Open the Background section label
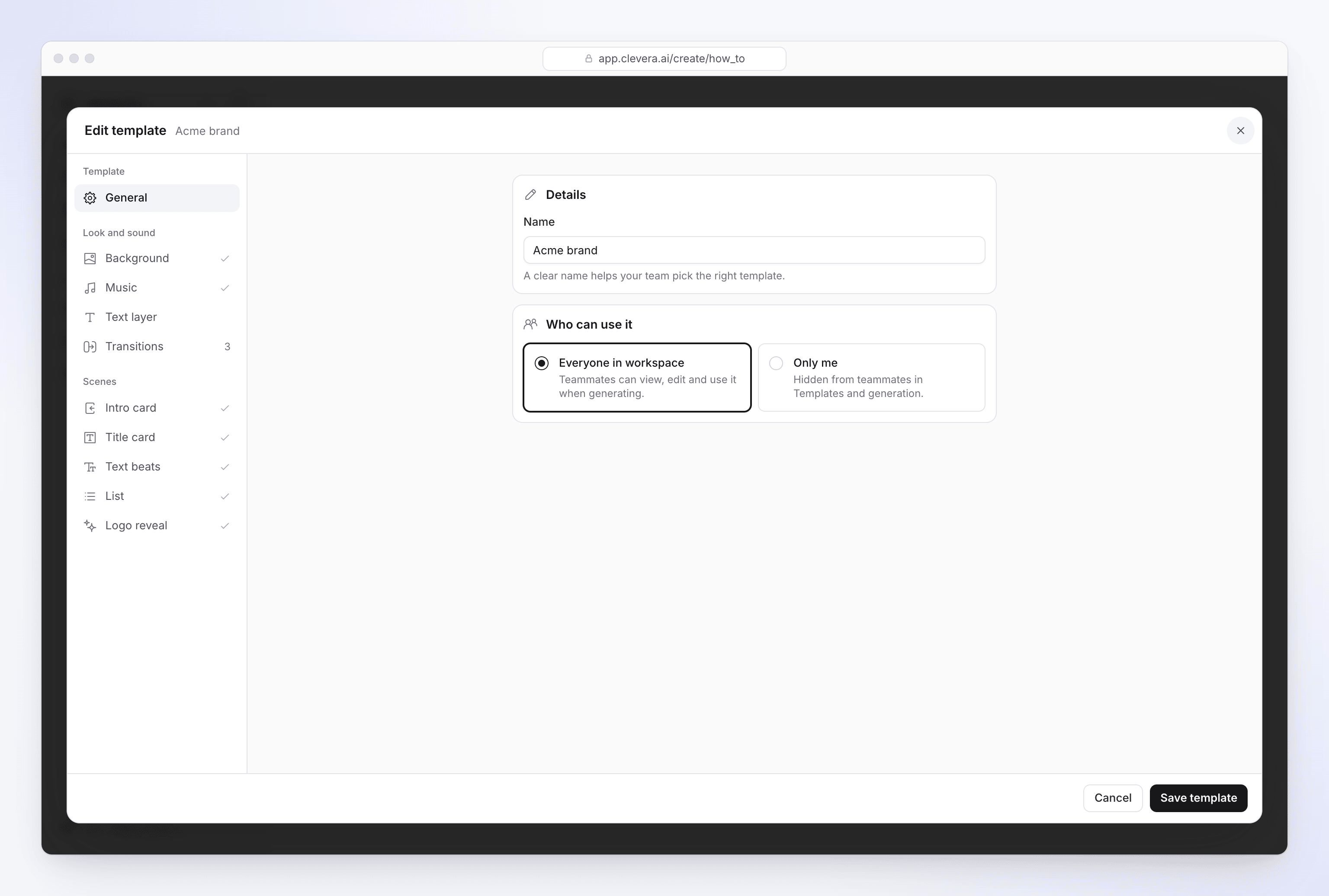Viewport: 1329px width, 896px height. point(137,258)
